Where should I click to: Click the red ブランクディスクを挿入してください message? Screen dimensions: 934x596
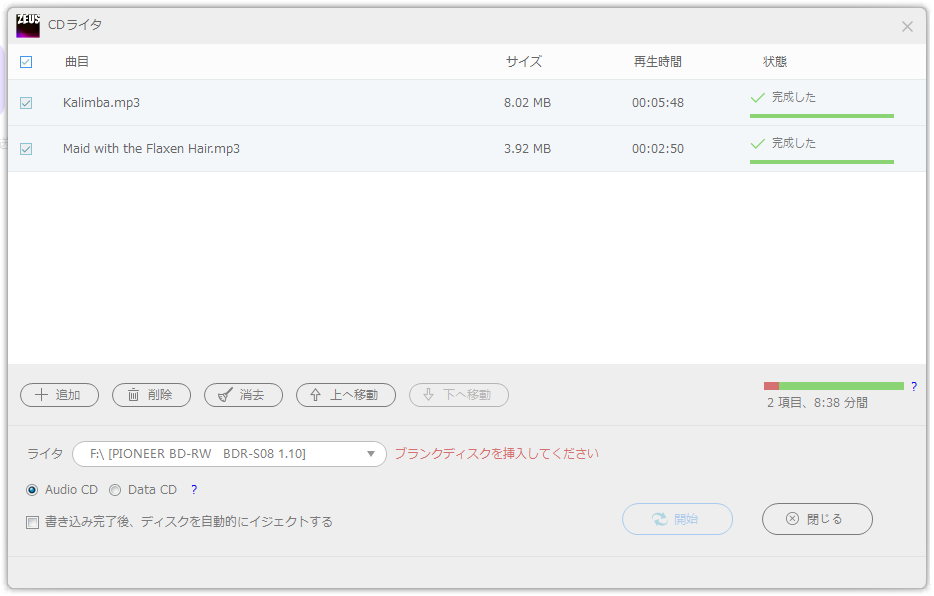(x=497, y=454)
